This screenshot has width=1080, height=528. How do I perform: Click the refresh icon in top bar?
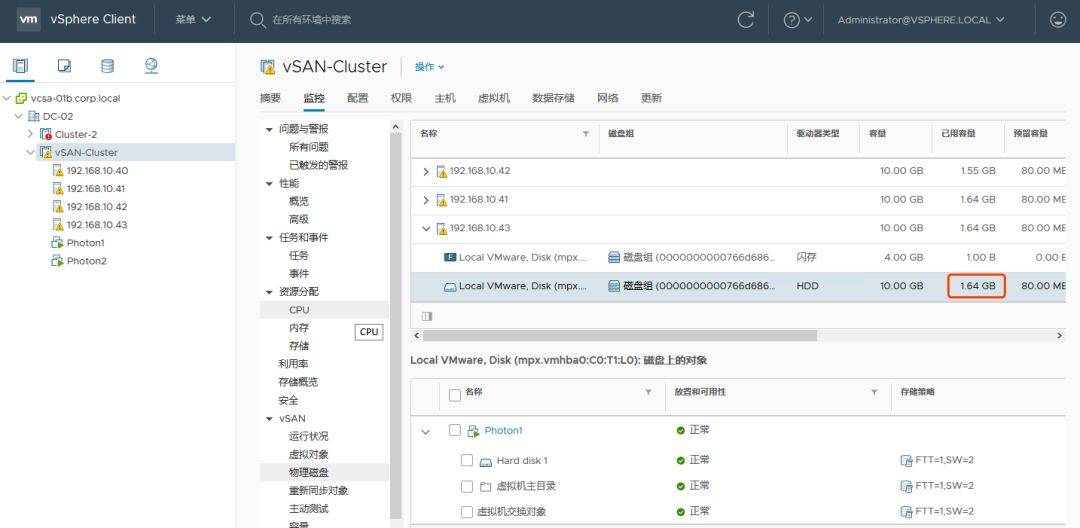coord(745,20)
